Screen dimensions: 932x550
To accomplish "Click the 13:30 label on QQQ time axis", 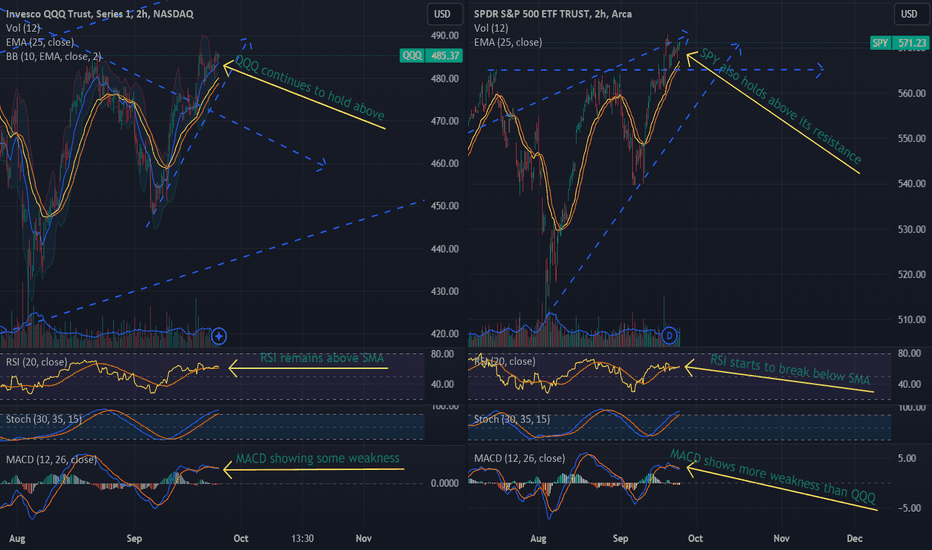I will coord(302,538).
